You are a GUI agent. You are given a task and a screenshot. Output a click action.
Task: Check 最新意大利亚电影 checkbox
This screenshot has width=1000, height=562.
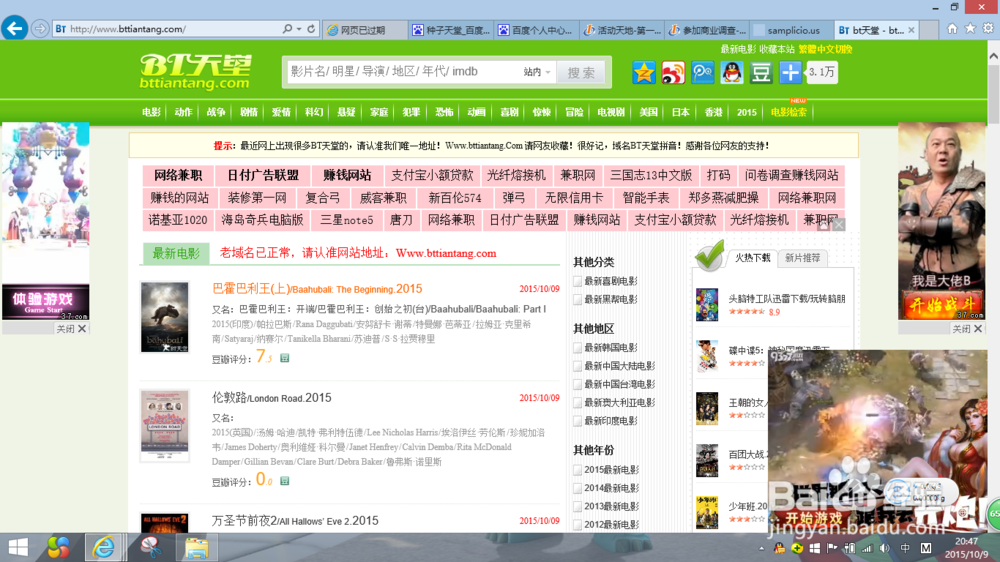[x=577, y=403]
